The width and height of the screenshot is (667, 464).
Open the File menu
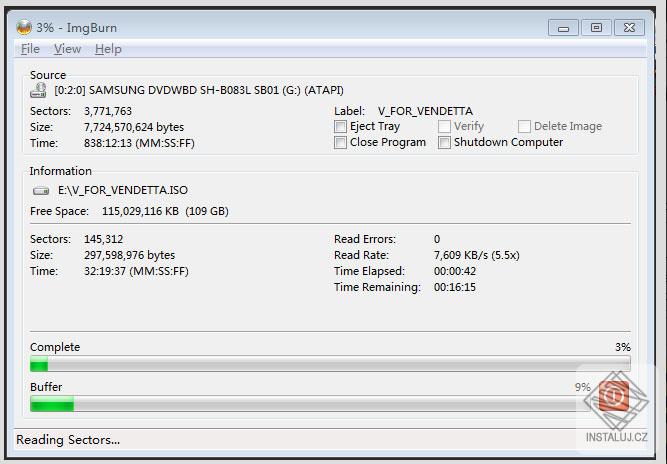click(30, 49)
